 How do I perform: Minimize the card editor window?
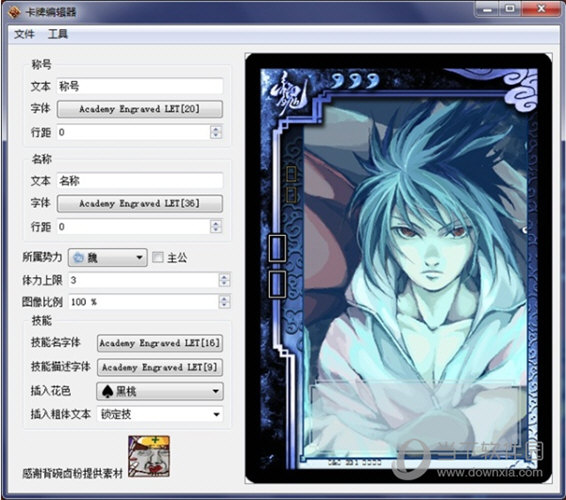pos(487,9)
